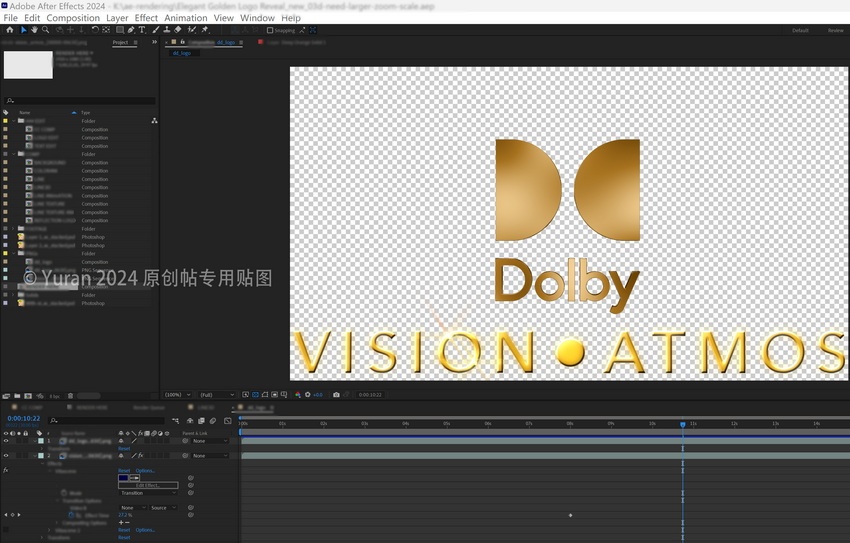Click the dd_logo breadcrumb in composition viewer
The image size is (850, 543).
click(x=182, y=53)
